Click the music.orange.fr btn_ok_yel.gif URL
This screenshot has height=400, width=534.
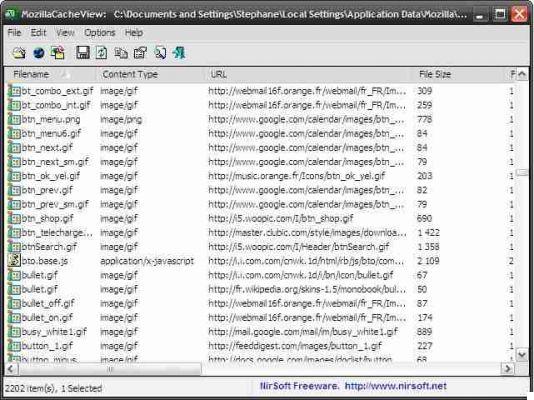pos(297,176)
